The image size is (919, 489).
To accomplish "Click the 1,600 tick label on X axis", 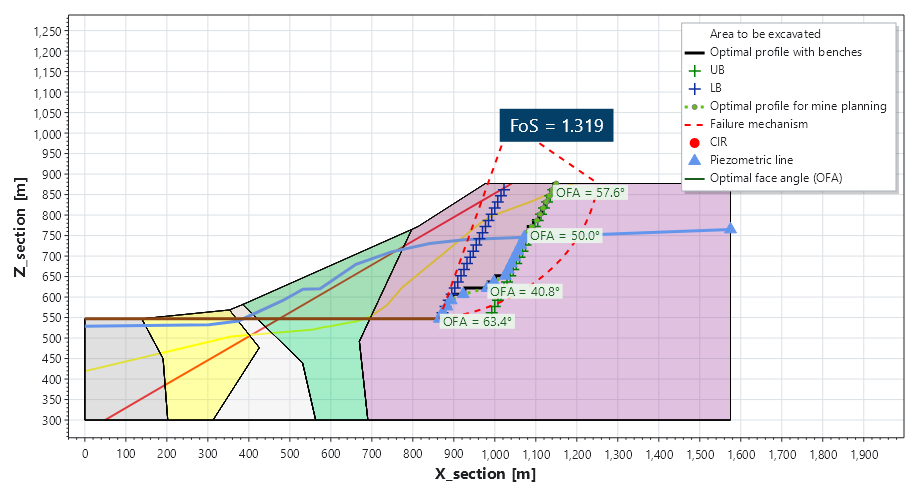I will (x=740, y=454).
